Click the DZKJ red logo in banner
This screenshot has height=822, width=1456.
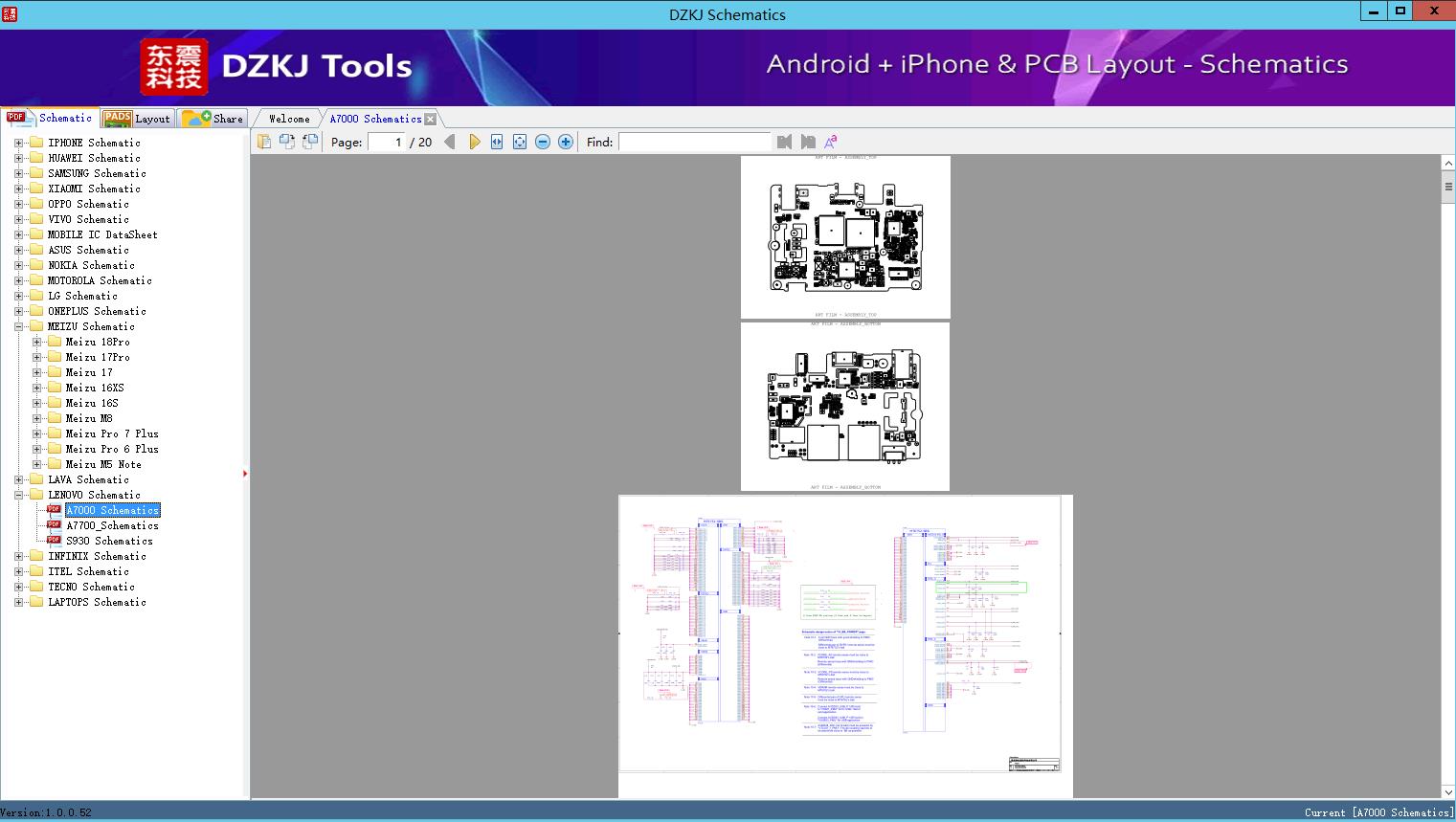[173, 67]
